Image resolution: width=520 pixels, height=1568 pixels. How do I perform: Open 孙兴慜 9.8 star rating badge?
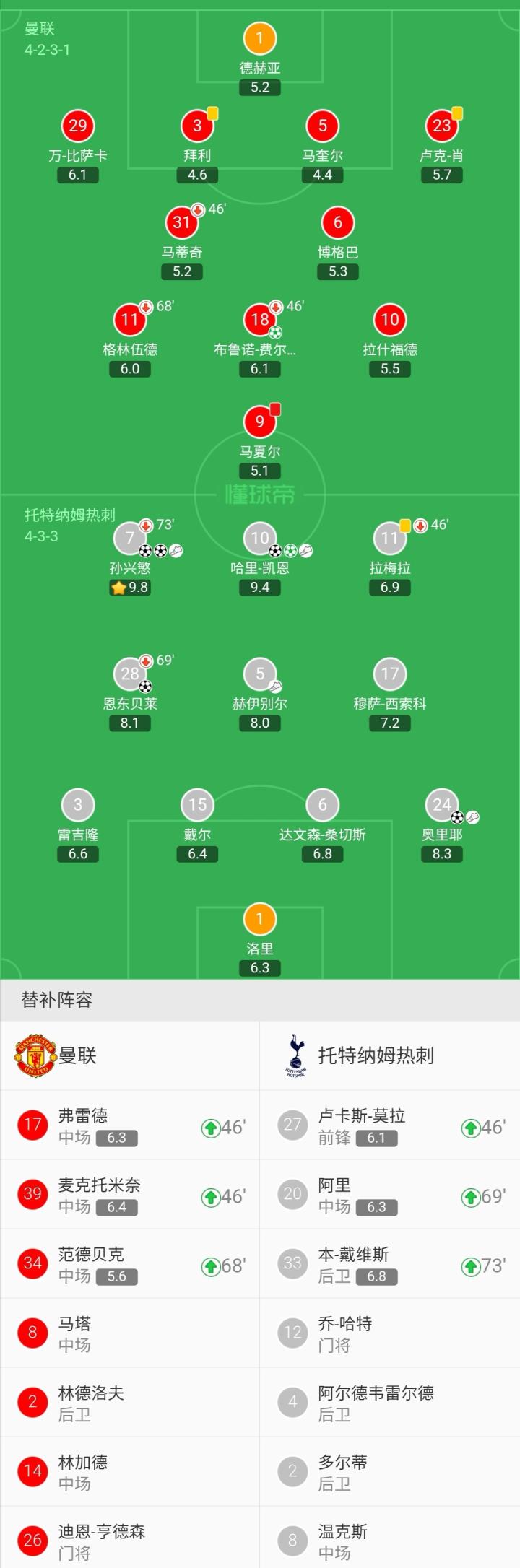[x=130, y=588]
